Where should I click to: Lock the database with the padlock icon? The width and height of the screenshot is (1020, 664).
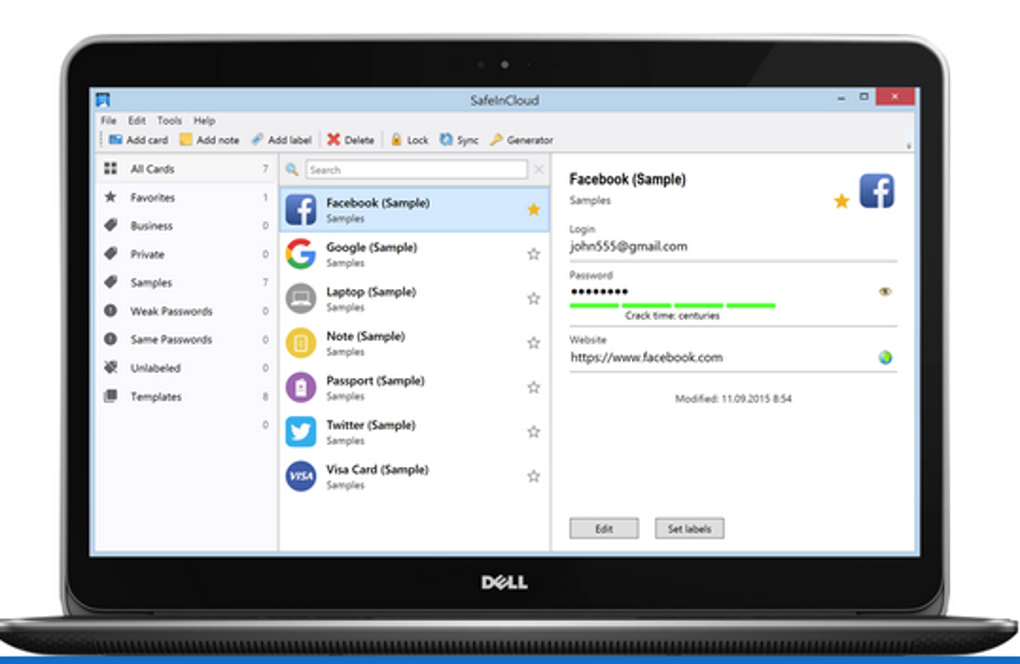coord(396,140)
